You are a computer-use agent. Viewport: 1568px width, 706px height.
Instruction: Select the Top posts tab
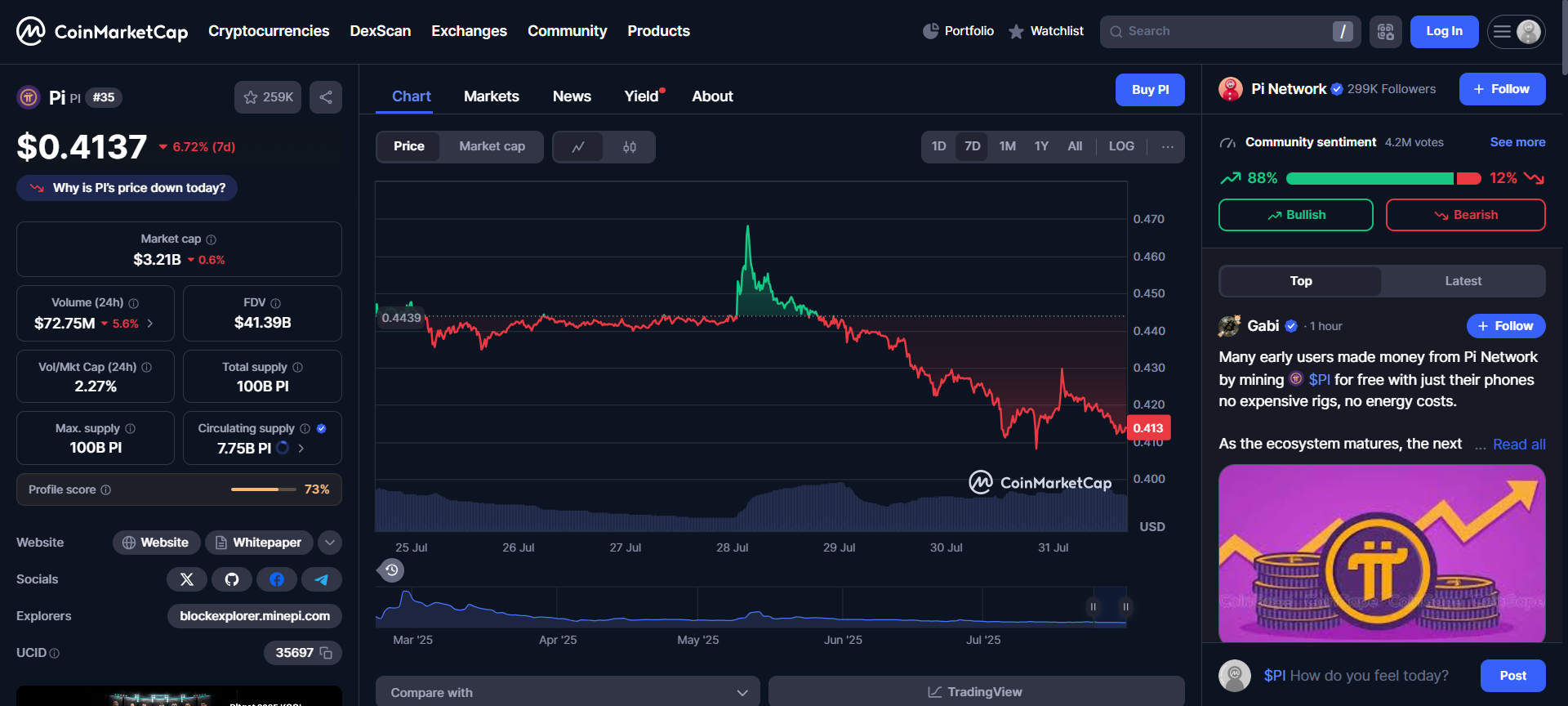click(x=1301, y=281)
